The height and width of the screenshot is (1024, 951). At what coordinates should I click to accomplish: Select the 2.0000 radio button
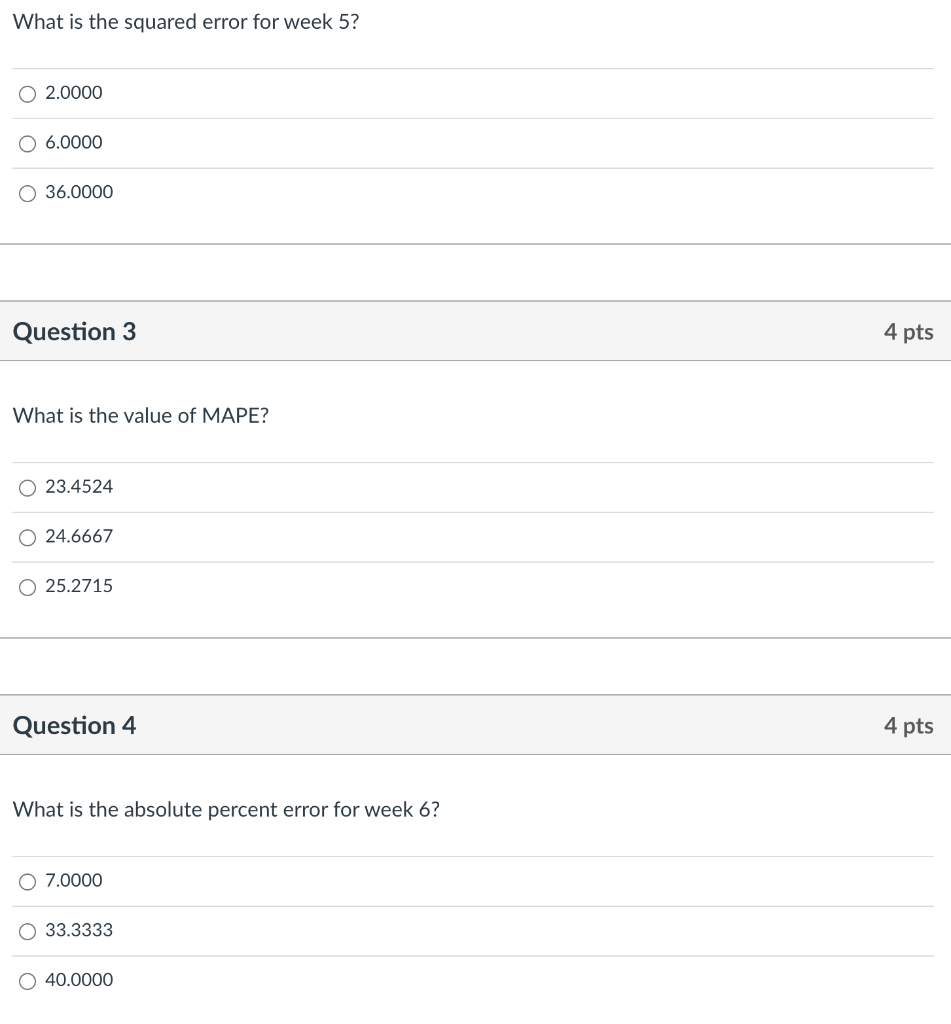[x=28, y=93]
